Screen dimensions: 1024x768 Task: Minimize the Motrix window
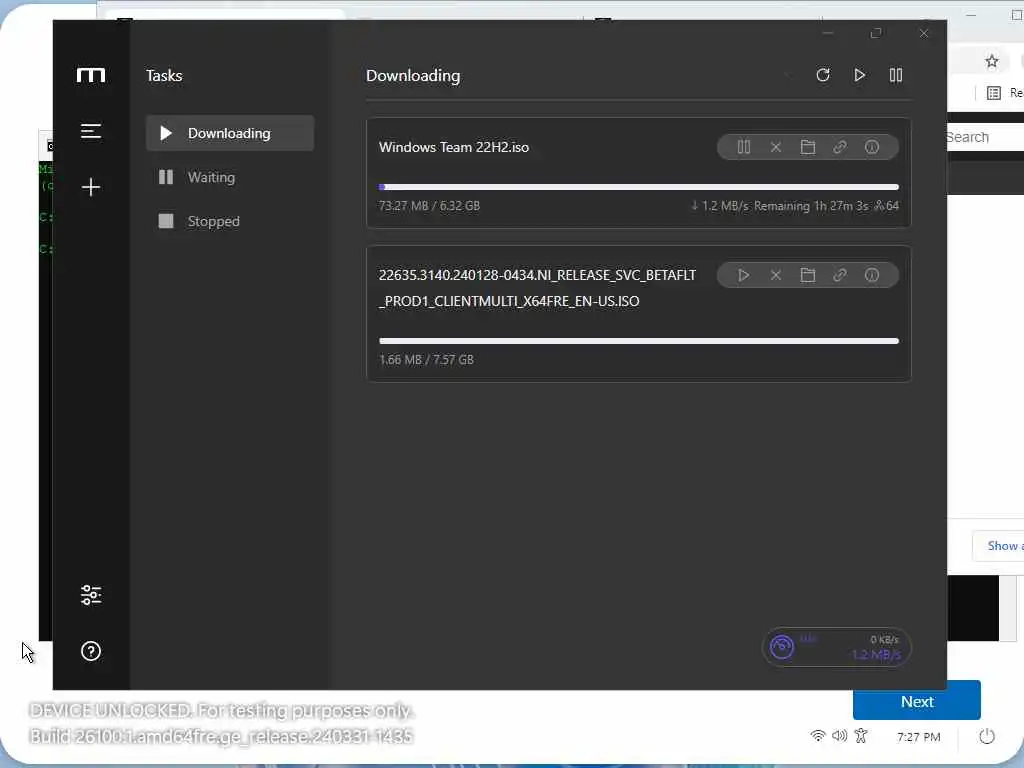(828, 33)
